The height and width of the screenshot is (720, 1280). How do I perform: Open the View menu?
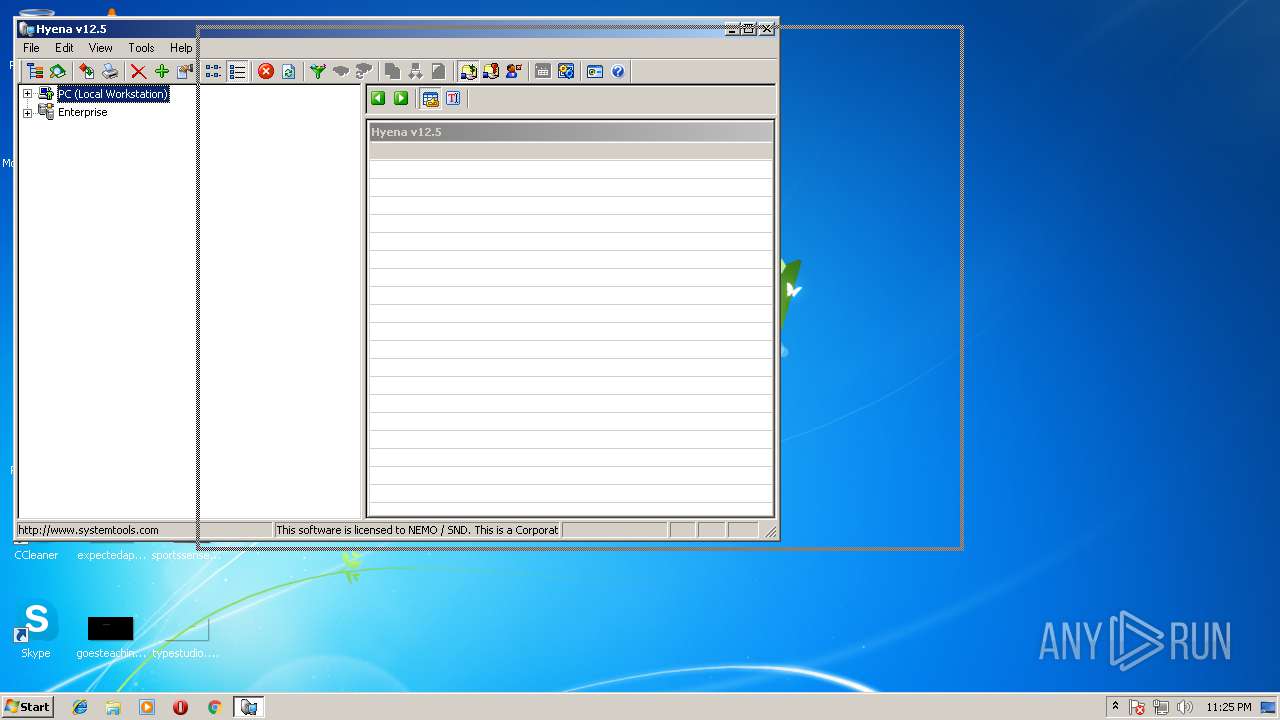pyautogui.click(x=100, y=48)
